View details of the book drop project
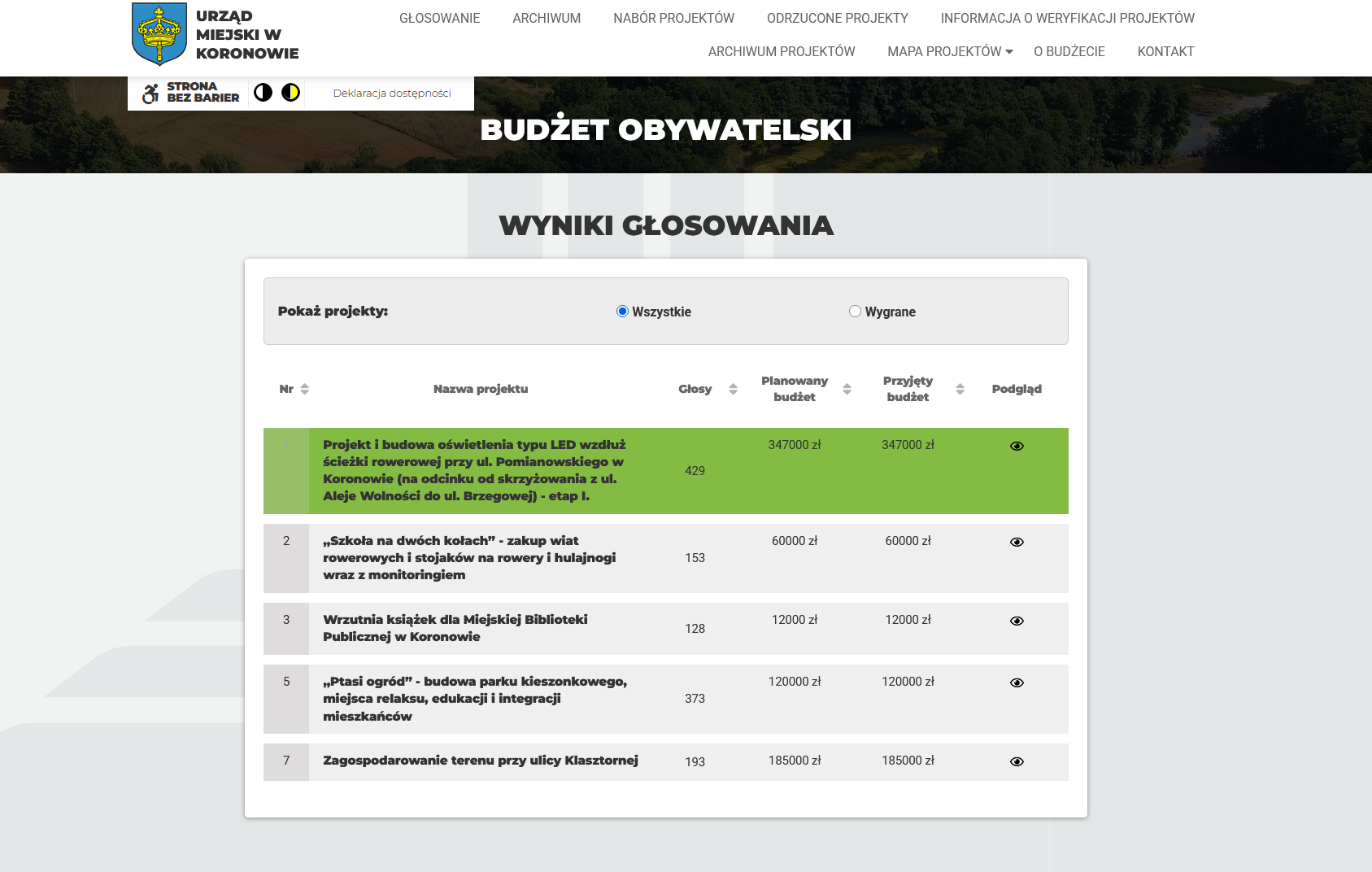 1017,621
